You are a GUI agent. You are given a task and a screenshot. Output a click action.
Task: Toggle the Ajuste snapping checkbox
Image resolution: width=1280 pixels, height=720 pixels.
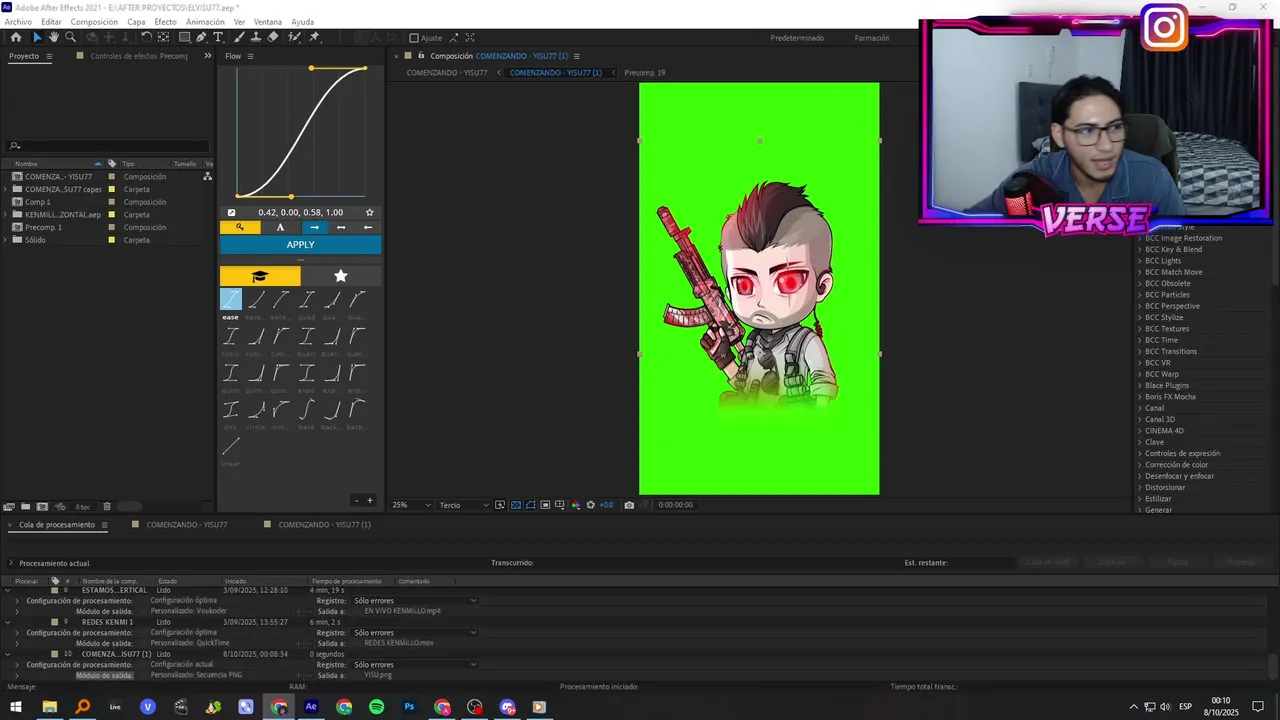click(x=414, y=38)
